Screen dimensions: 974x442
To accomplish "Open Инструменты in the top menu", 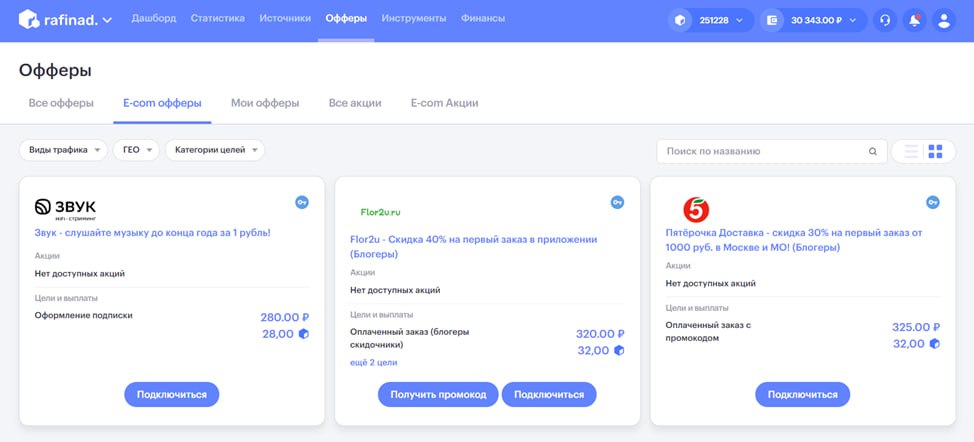I will [x=414, y=19].
